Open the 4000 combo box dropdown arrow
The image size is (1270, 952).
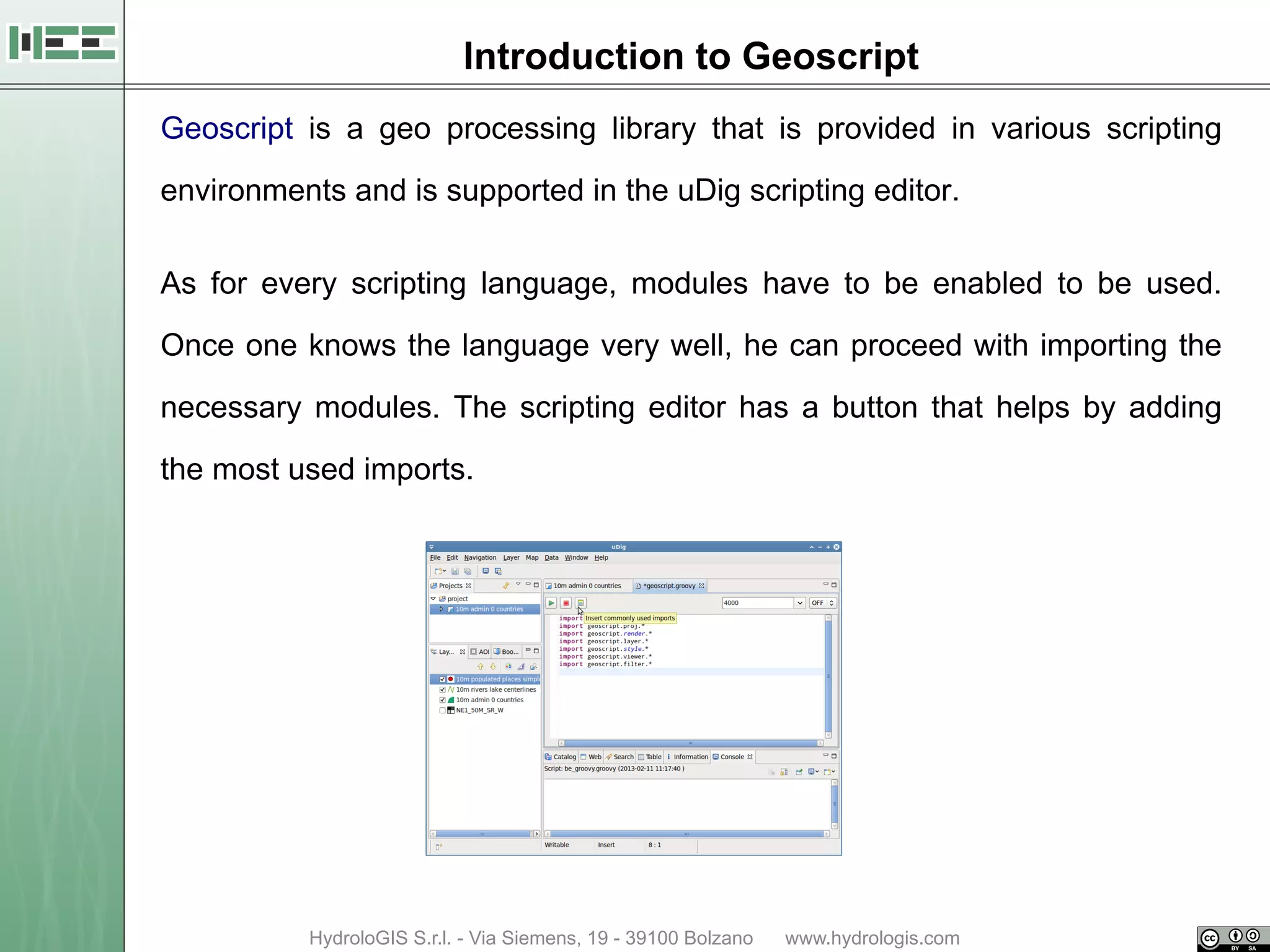pyautogui.click(x=799, y=603)
